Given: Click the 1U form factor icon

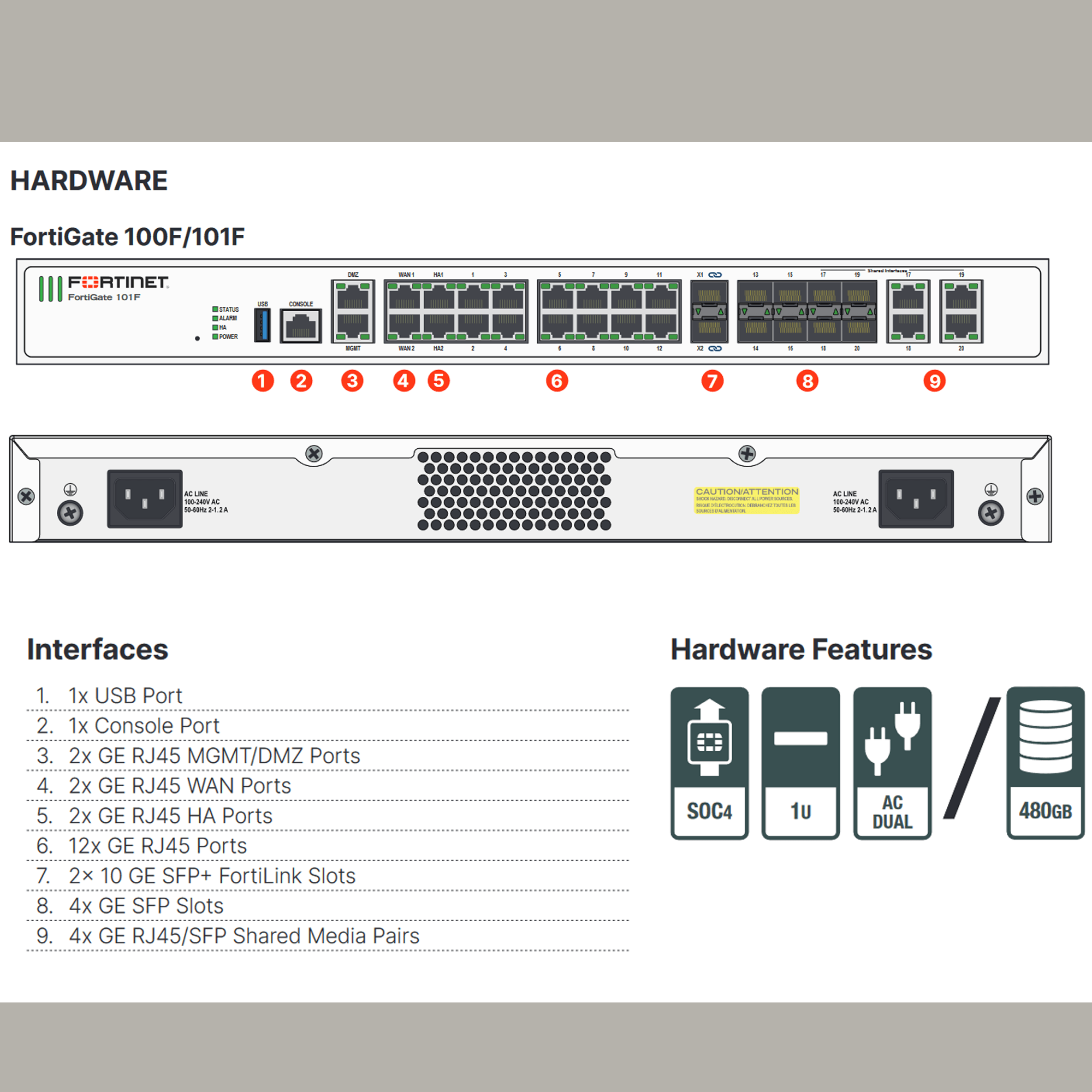Looking at the screenshot, I should click(800, 763).
